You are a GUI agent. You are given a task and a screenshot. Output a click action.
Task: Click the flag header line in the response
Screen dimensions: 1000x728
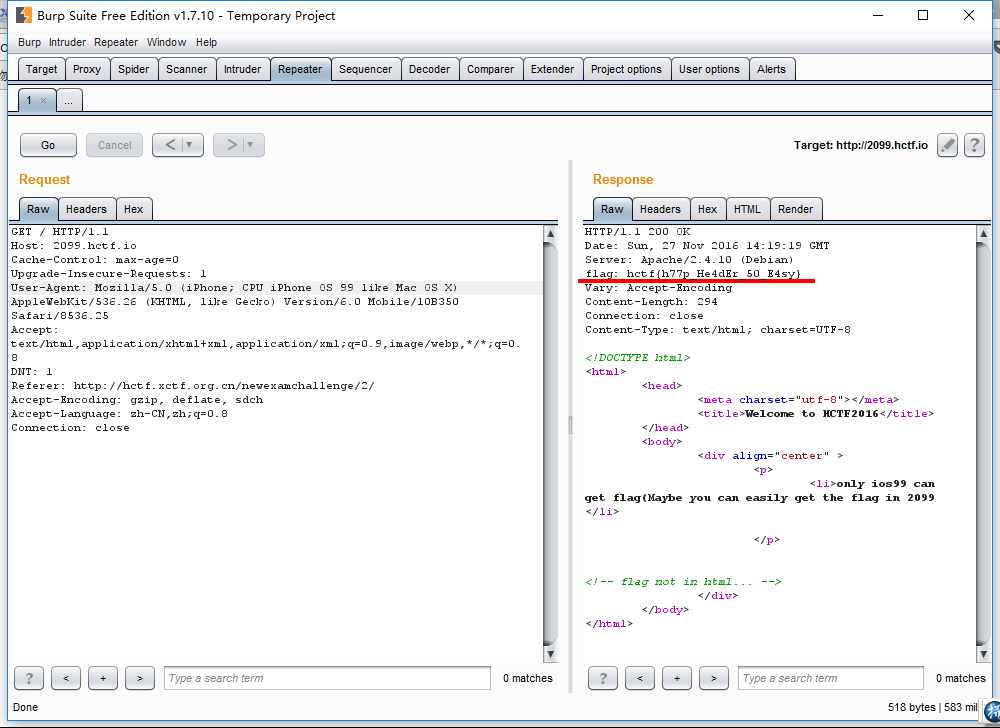pyautogui.click(x=693, y=273)
